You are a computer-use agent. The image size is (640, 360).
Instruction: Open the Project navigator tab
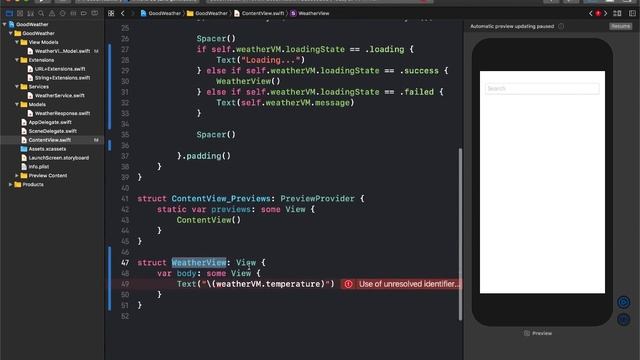coord(9,13)
